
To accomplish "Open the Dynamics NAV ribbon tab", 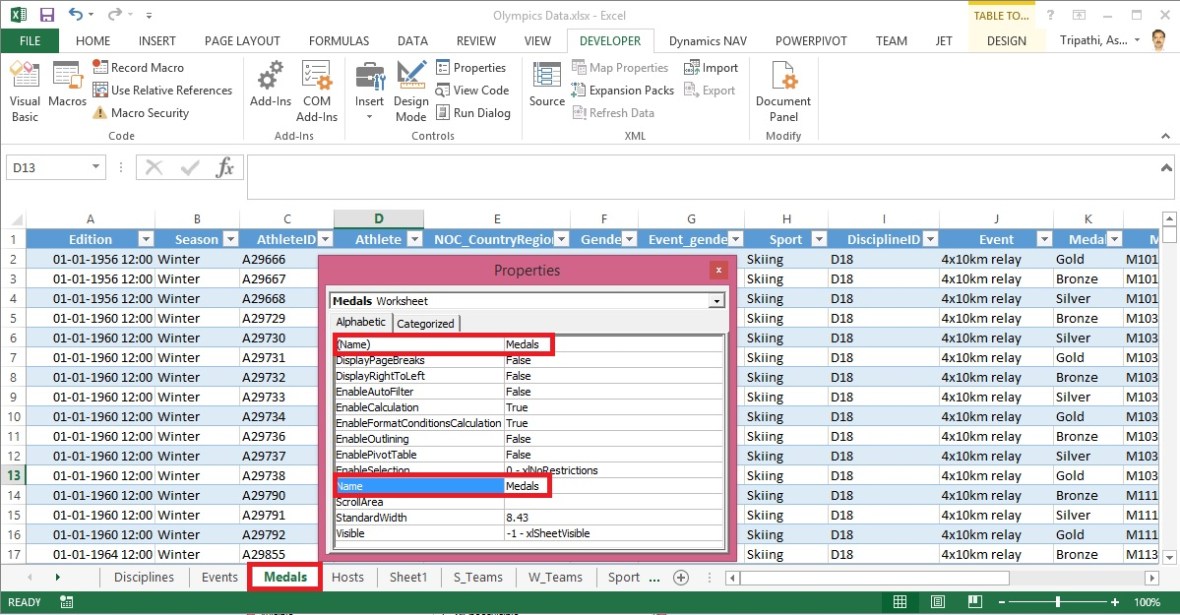I will click(707, 41).
